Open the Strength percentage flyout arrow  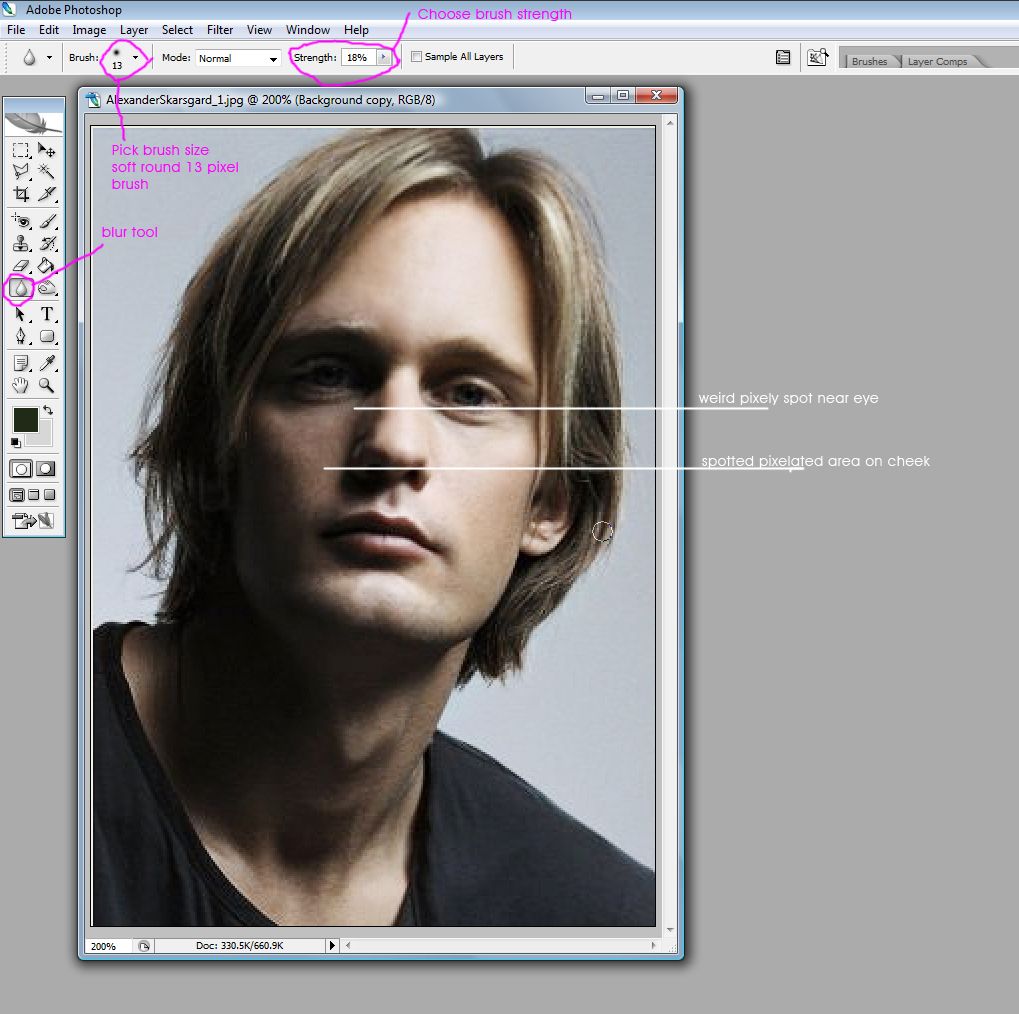pos(384,57)
